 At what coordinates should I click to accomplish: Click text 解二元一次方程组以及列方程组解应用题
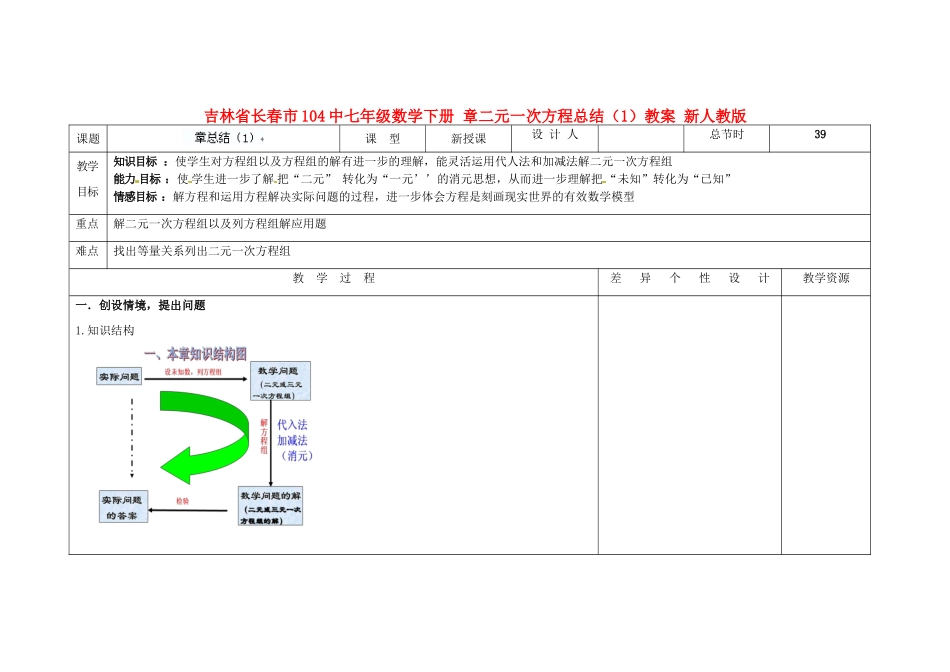point(220,224)
